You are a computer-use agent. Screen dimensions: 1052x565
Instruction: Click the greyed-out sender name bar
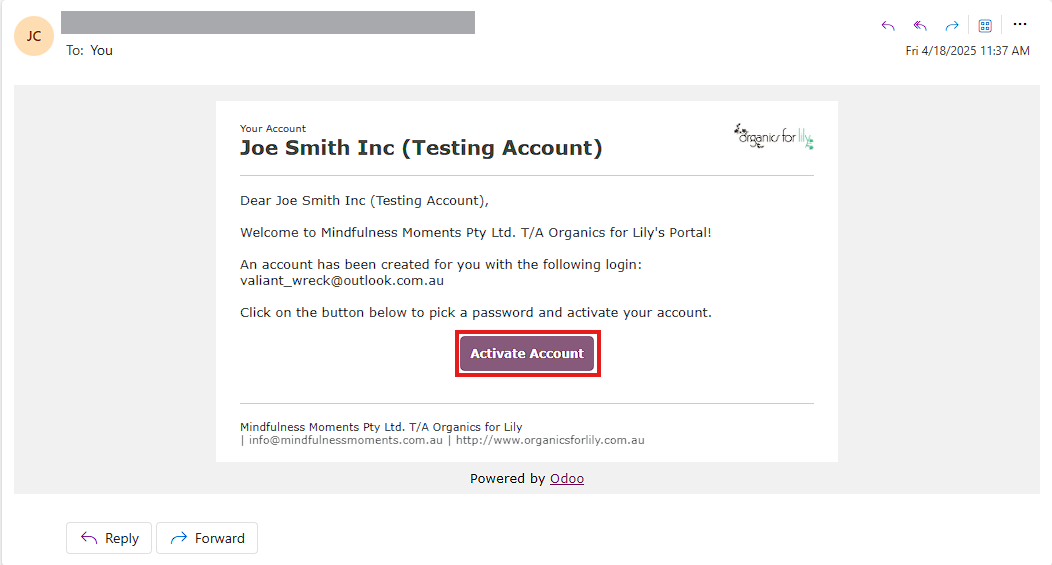click(x=268, y=22)
